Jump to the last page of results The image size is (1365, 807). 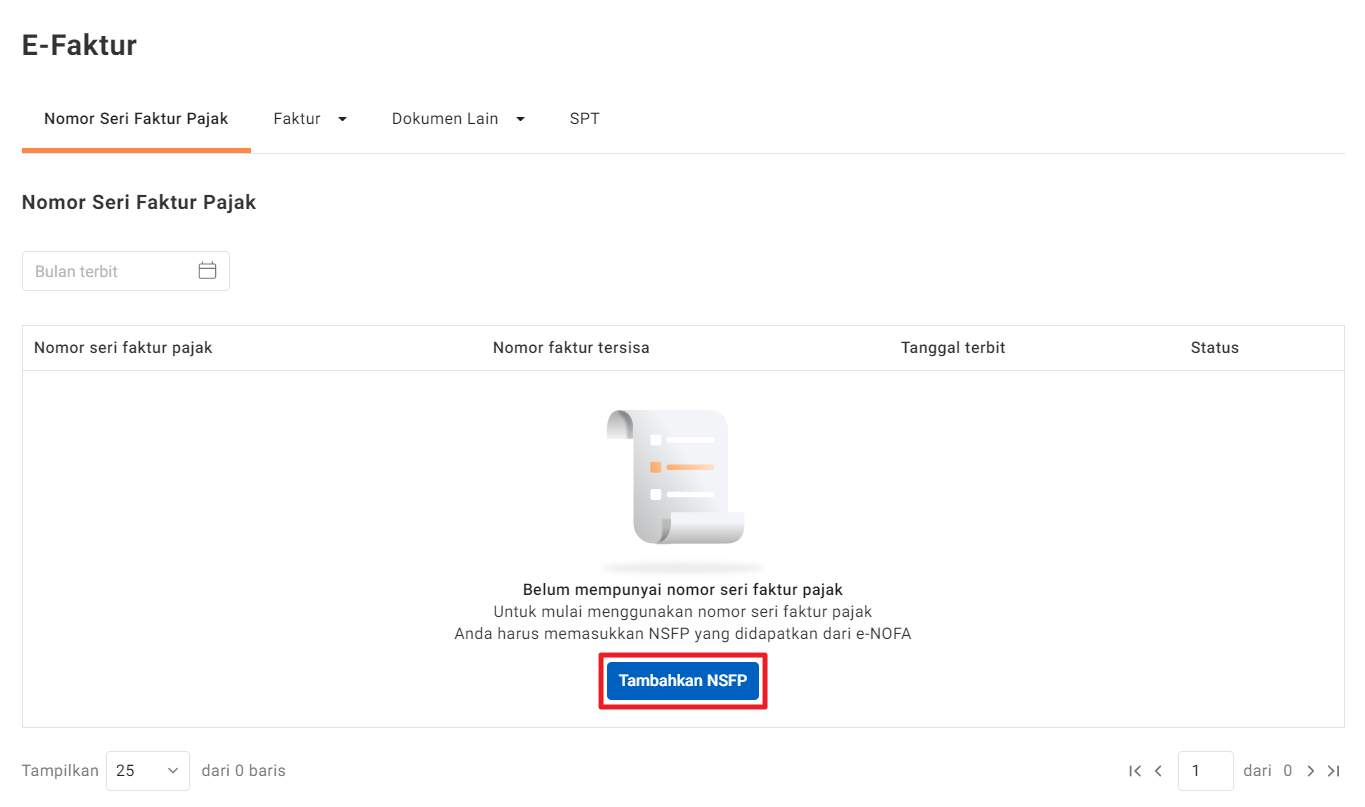click(1333, 771)
